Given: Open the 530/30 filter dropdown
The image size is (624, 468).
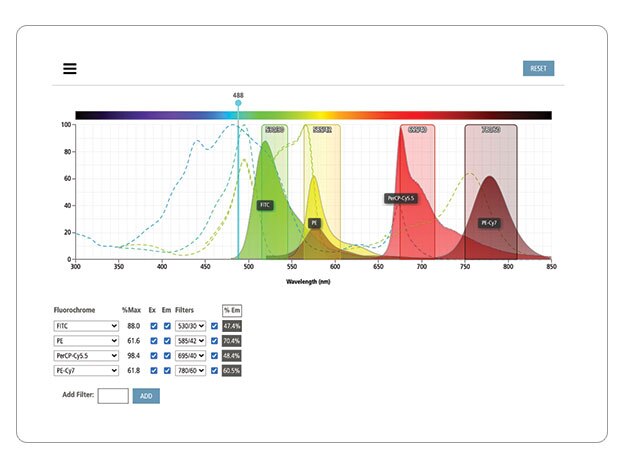Looking at the screenshot, I should pyautogui.click(x=191, y=326).
